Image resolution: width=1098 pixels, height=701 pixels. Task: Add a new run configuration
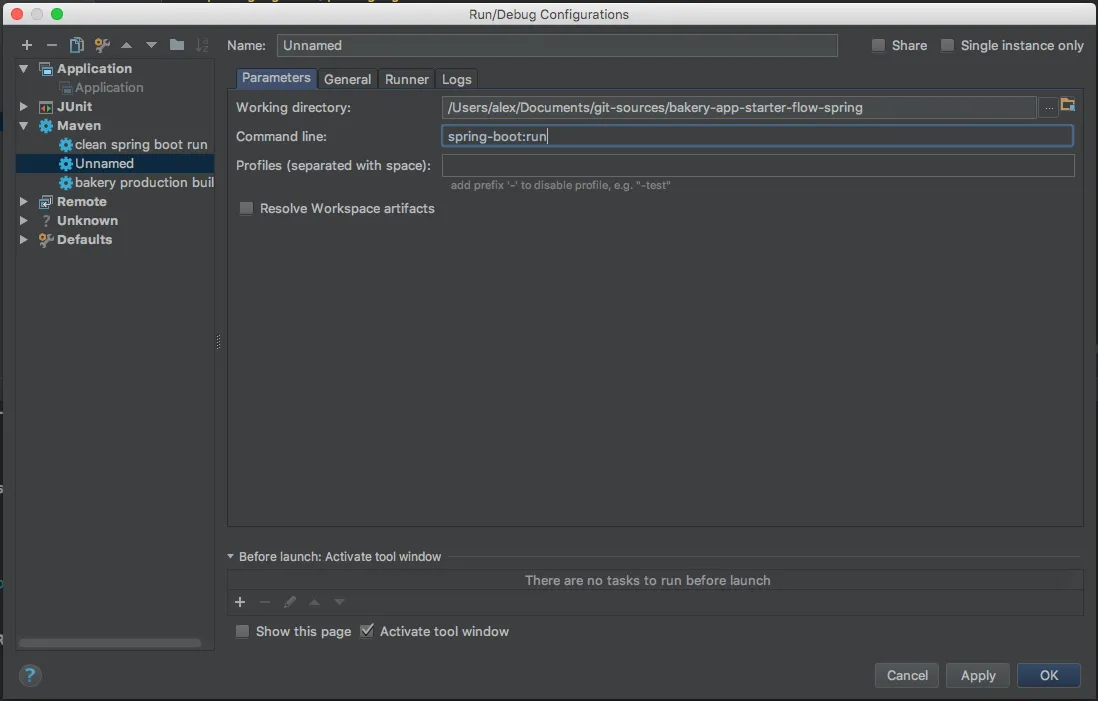pos(27,45)
